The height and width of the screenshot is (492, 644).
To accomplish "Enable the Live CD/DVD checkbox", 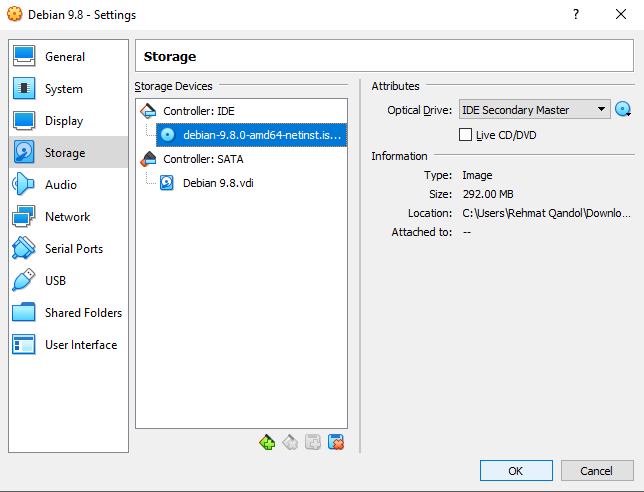I will (465, 135).
